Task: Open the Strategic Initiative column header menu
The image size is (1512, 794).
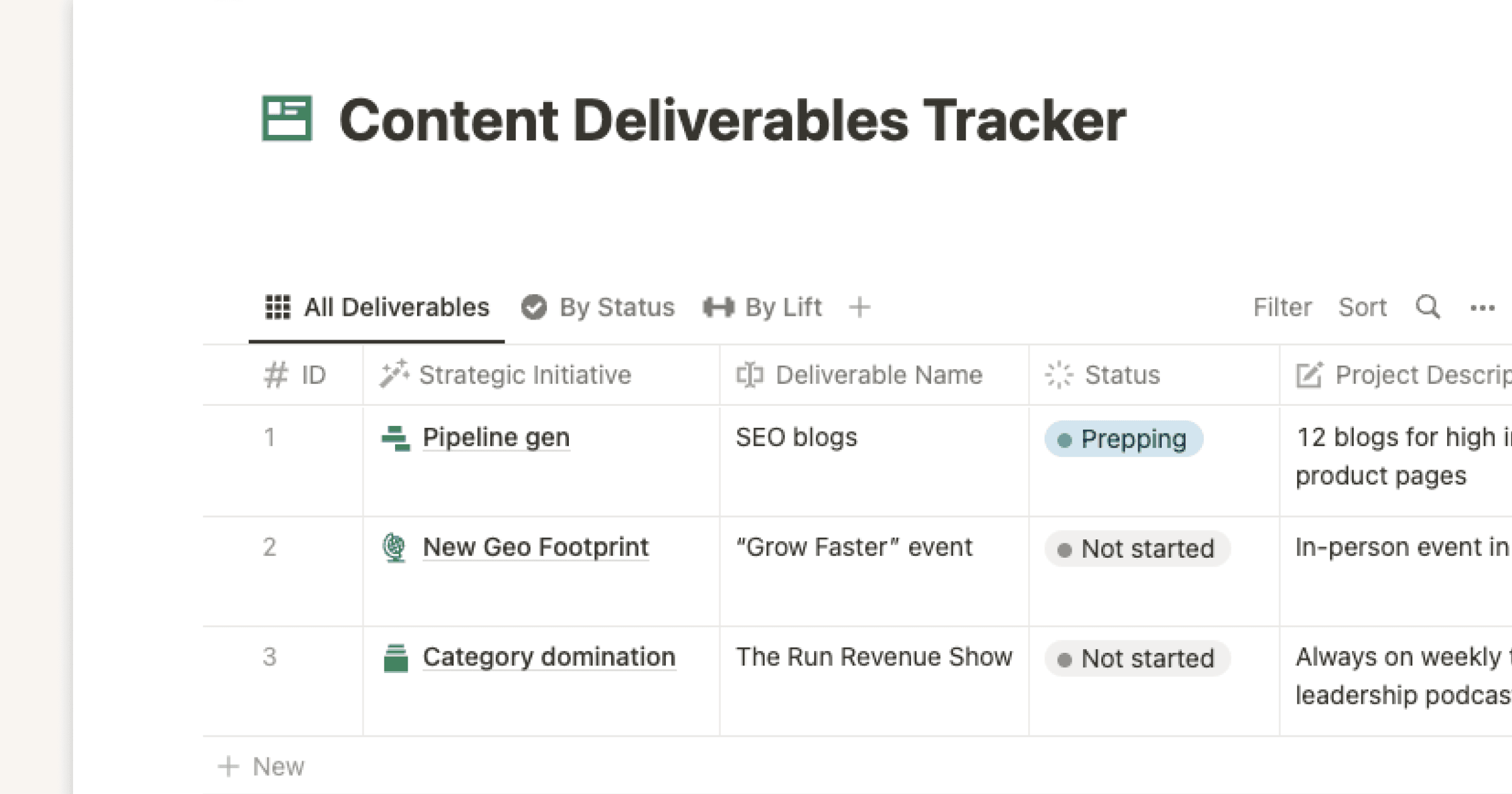Action: pos(525,374)
